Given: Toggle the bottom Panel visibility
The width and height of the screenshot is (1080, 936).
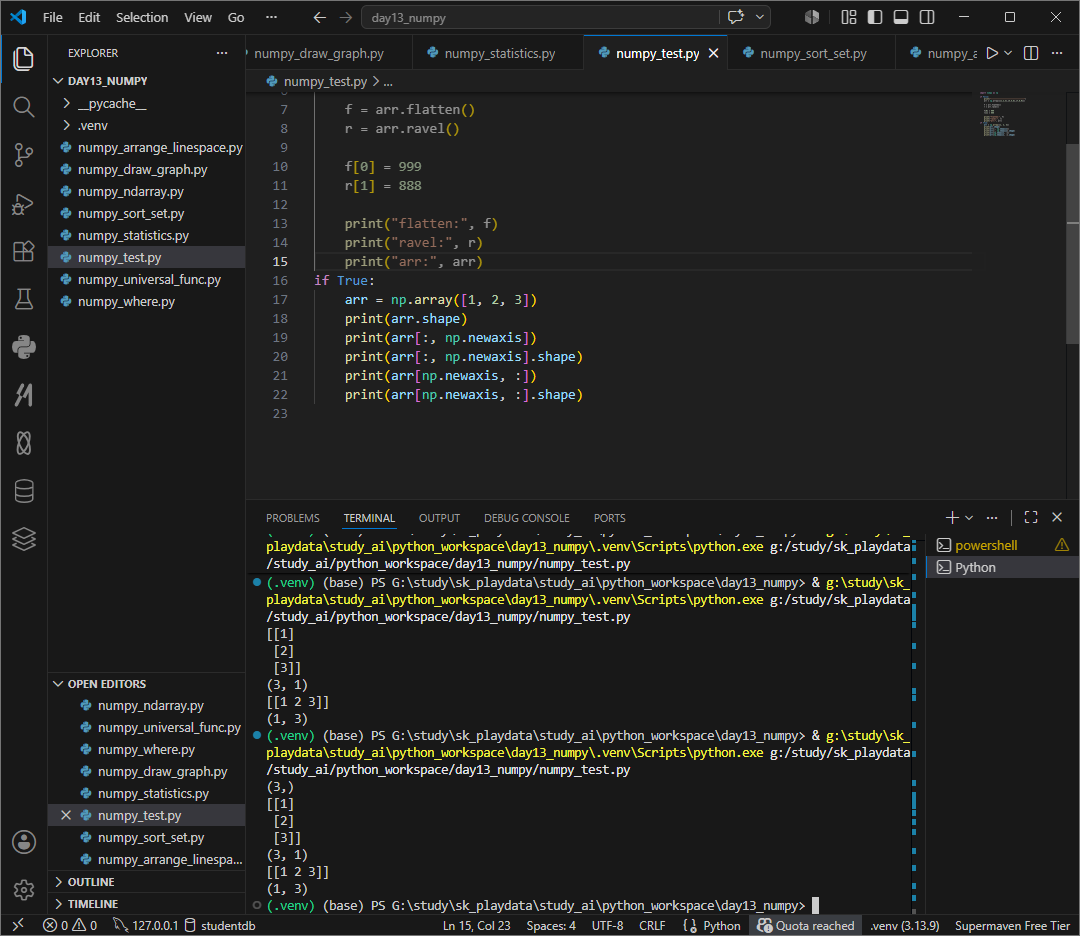Looking at the screenshot, I should coord(901,17).
